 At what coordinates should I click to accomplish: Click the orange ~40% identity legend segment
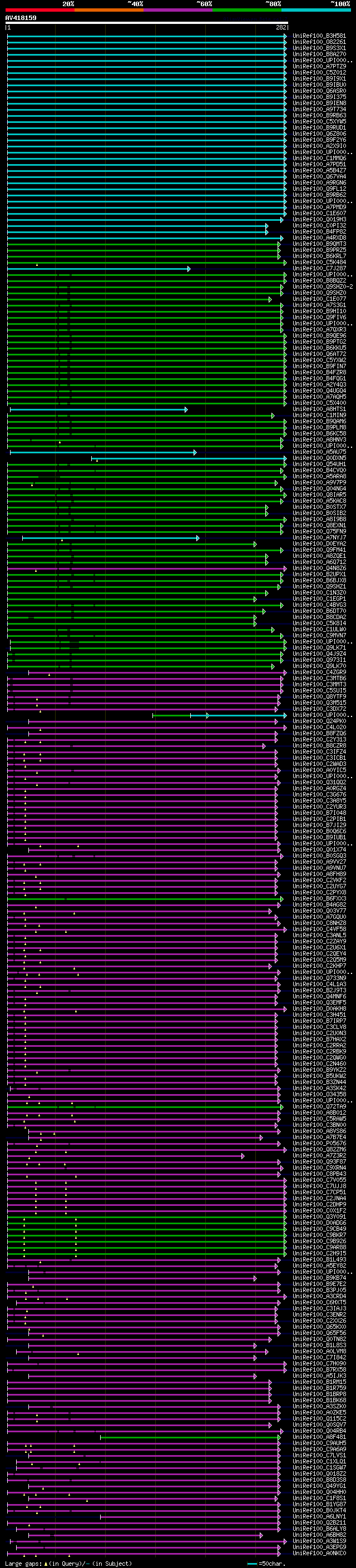click(x=109, y=10)
